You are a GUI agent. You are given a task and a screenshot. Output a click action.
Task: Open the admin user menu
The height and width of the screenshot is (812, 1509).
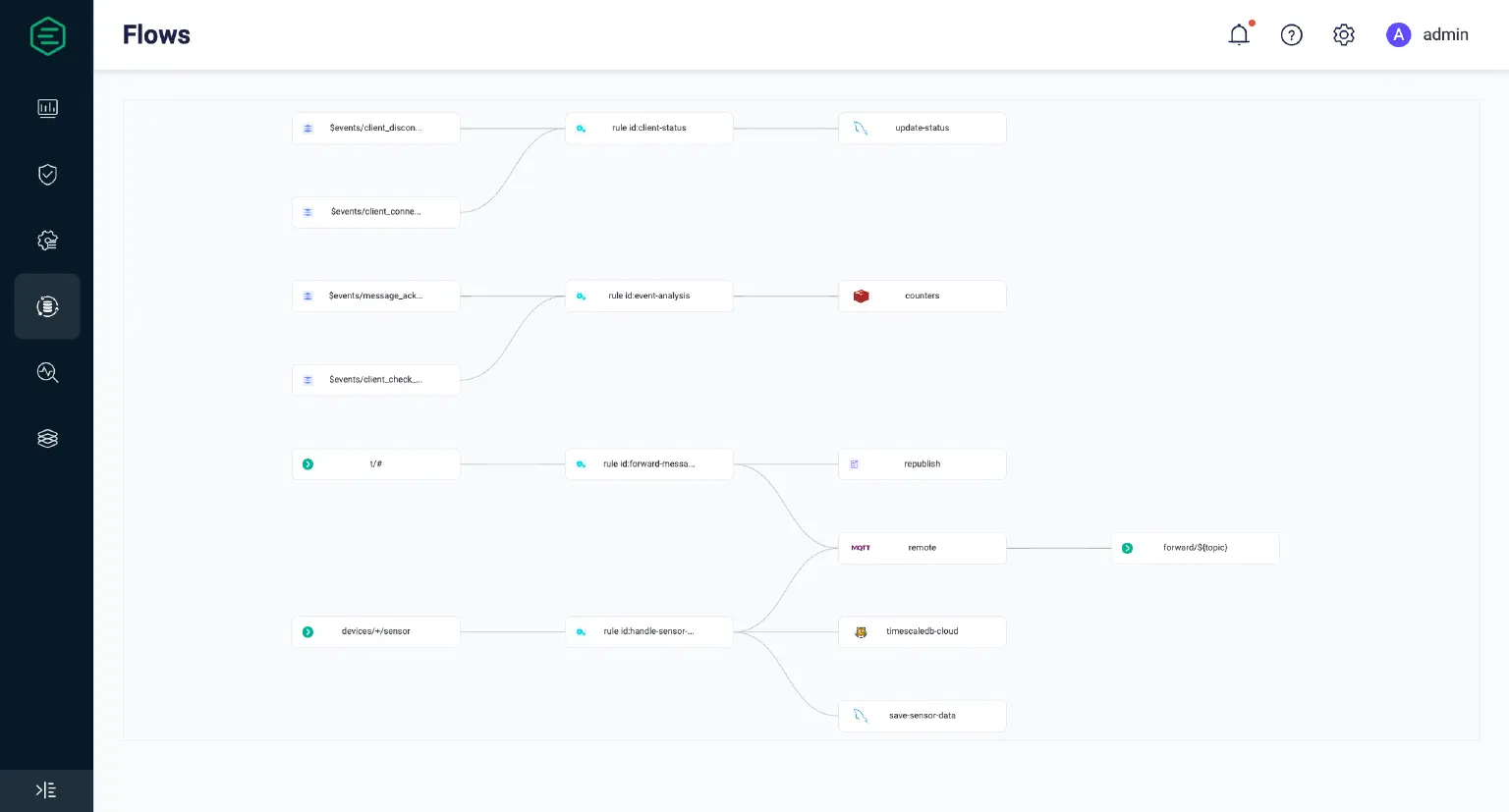tap(1426, 34)
